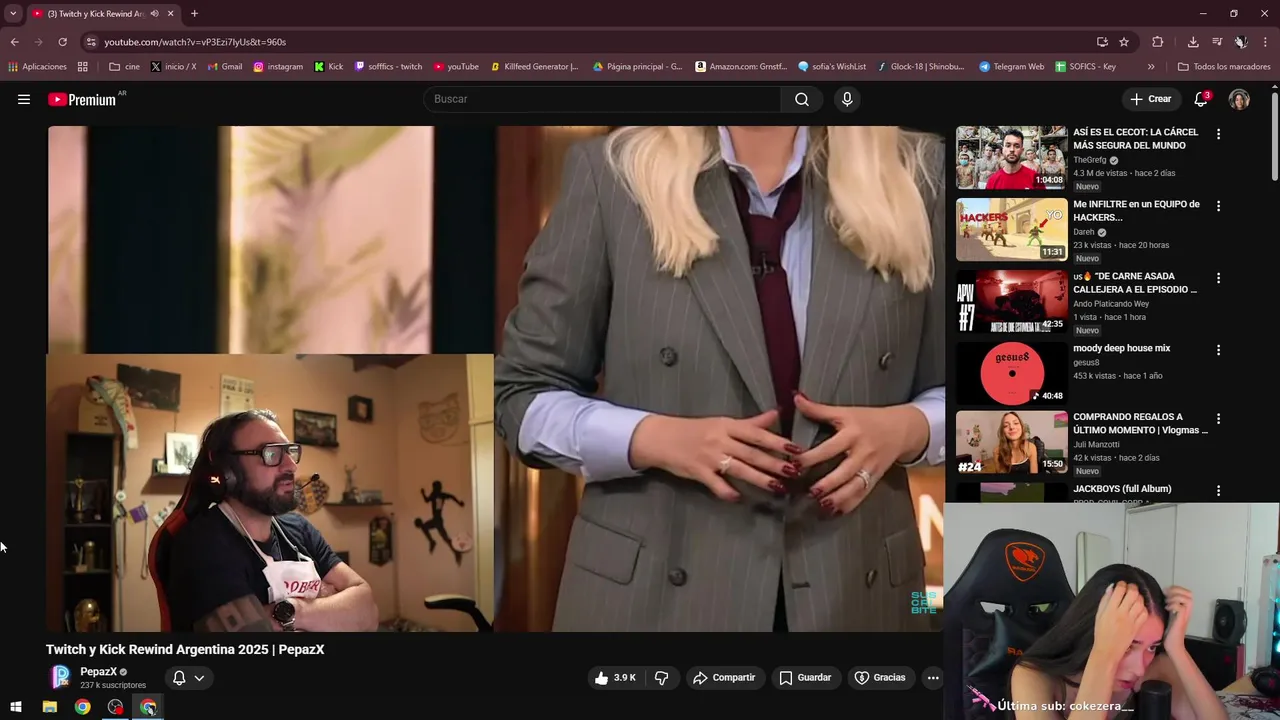The image size is (1280, 720).
Task: Open PepazX channel avatar
Action: (60, 677)
